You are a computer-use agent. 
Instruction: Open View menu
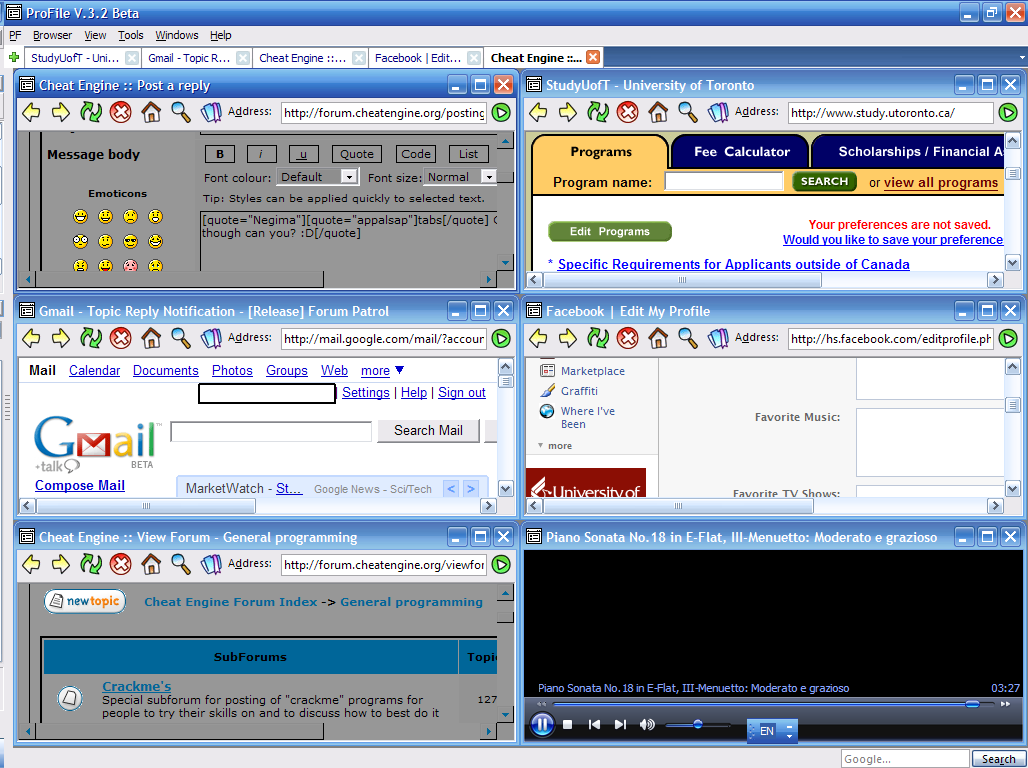[95, 35]
